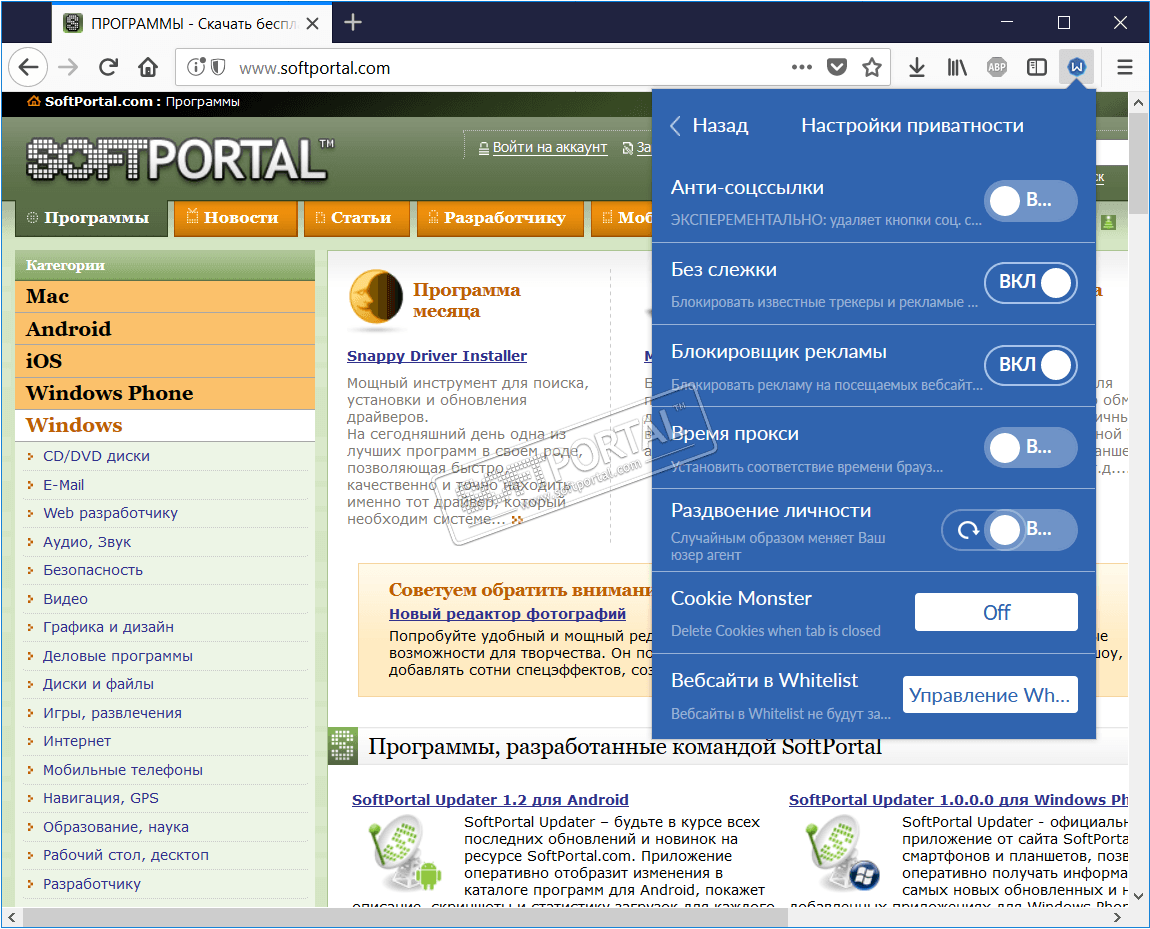Select the Новости tab
The image size is (1150, 929).
click(x=235, y=218)
